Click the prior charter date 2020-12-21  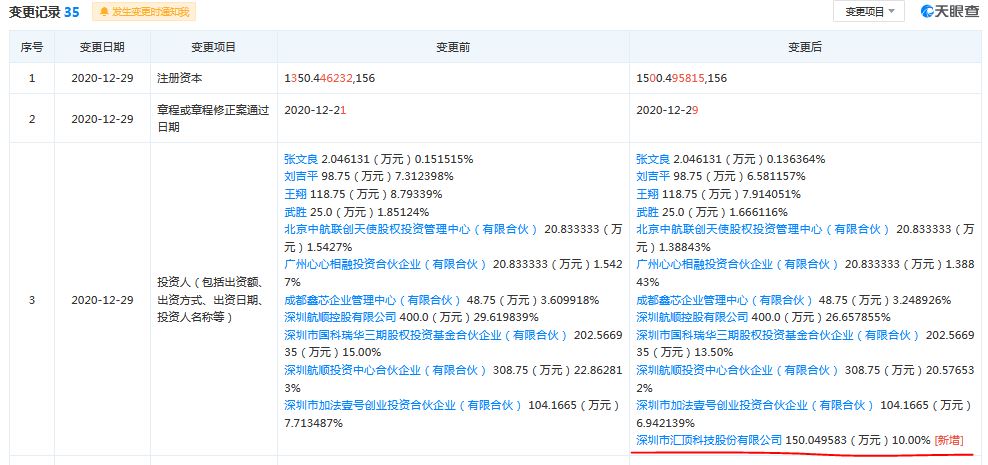tap(315, 110)
